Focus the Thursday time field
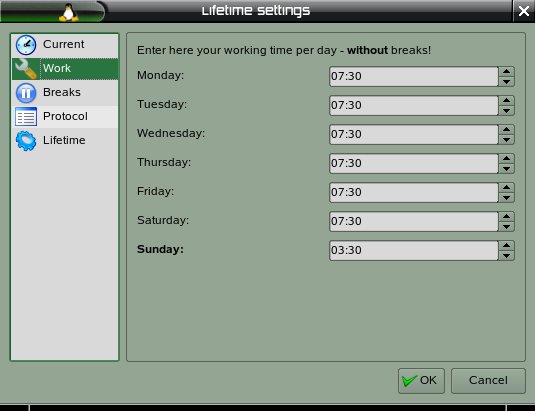 point(414,163)
